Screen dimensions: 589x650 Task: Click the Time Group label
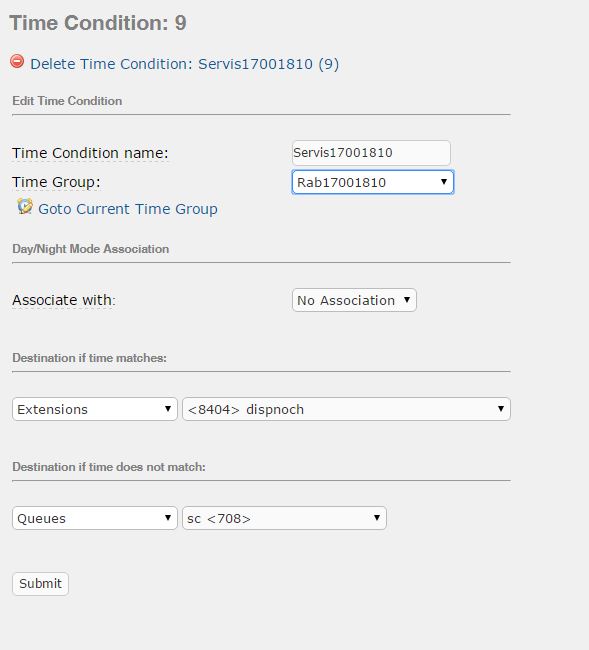click(x=56, y=182)
